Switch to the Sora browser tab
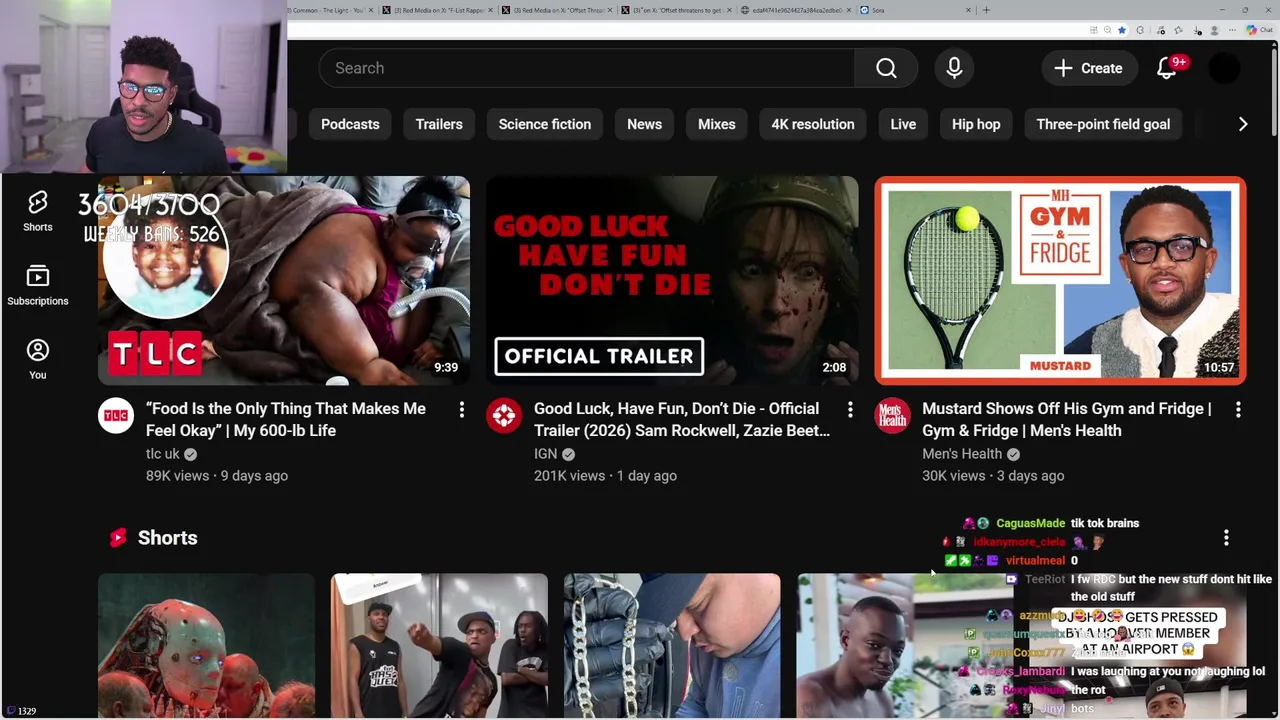Viewport: 1280px width, 720px height. tap(914, 10)
